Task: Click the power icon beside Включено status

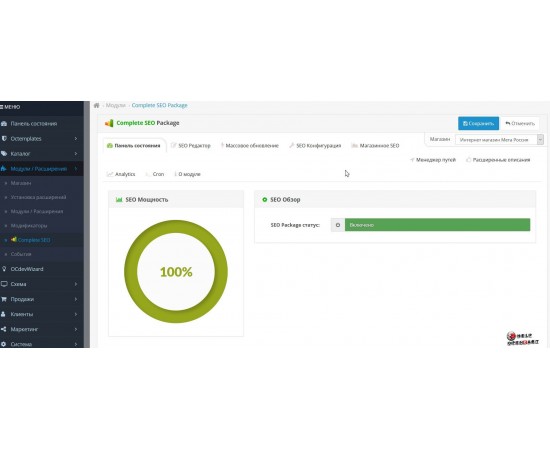Action: click(338, 225)
